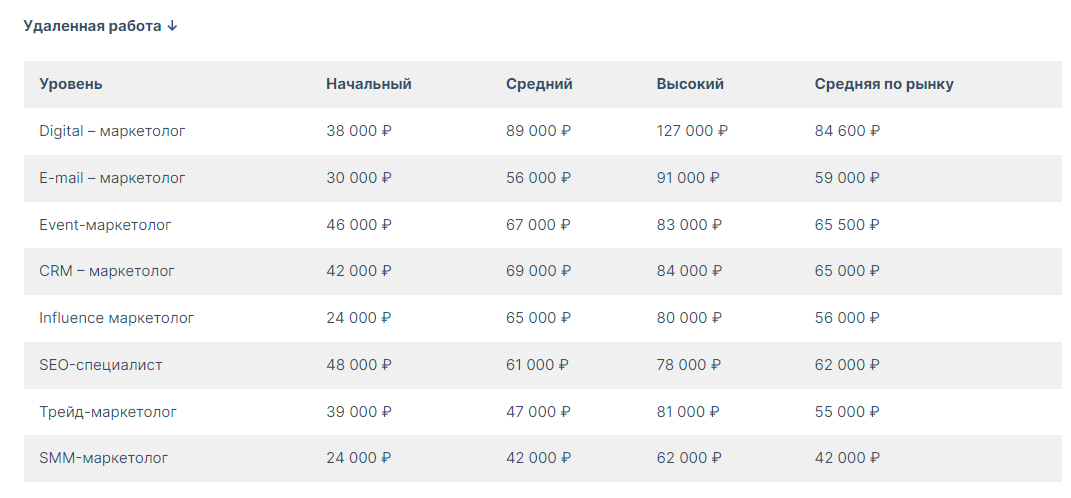Select the Influence маркетолог row label

pyautogui.click(x=117, y=318)
